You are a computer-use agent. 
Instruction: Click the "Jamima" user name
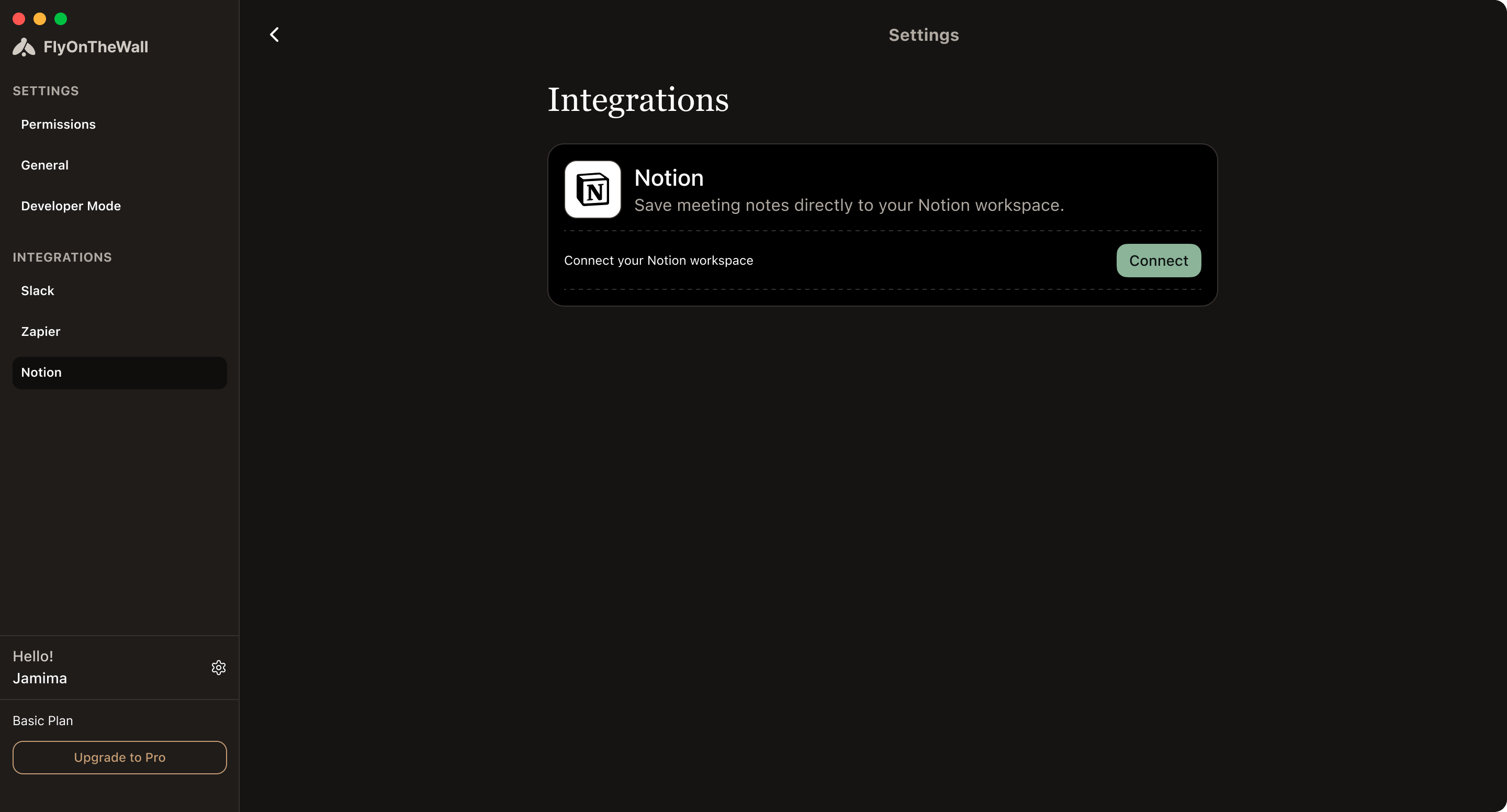pos(40,678)
